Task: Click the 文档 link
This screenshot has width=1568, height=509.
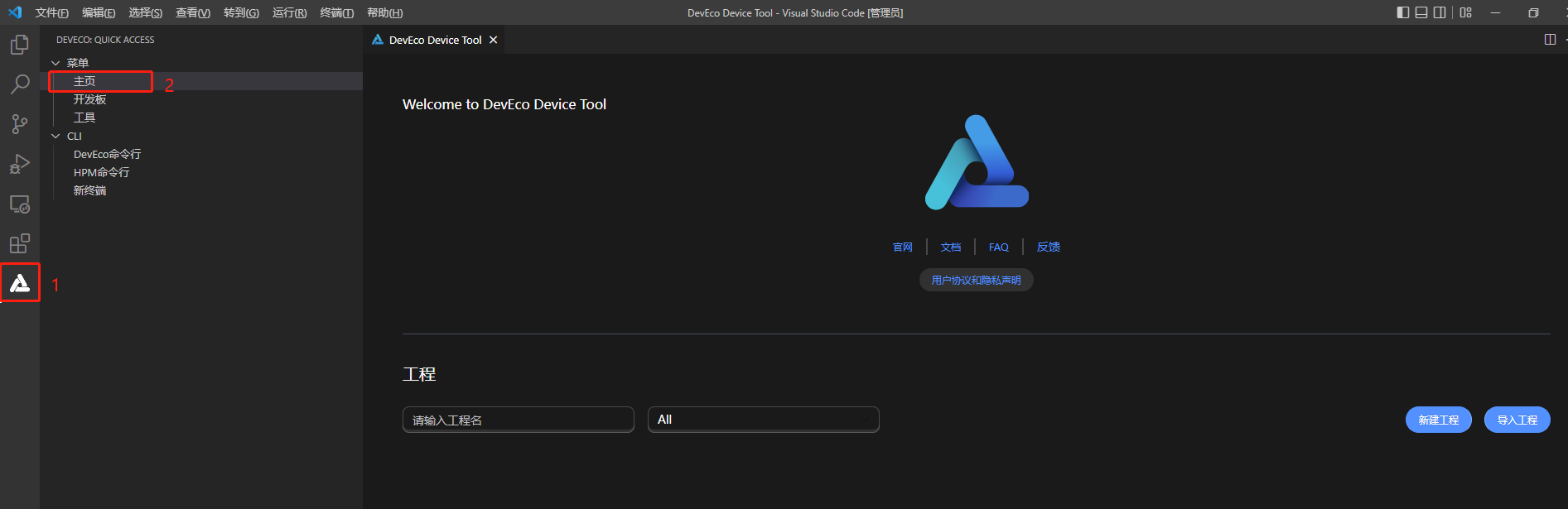Action: pos(951,247)
